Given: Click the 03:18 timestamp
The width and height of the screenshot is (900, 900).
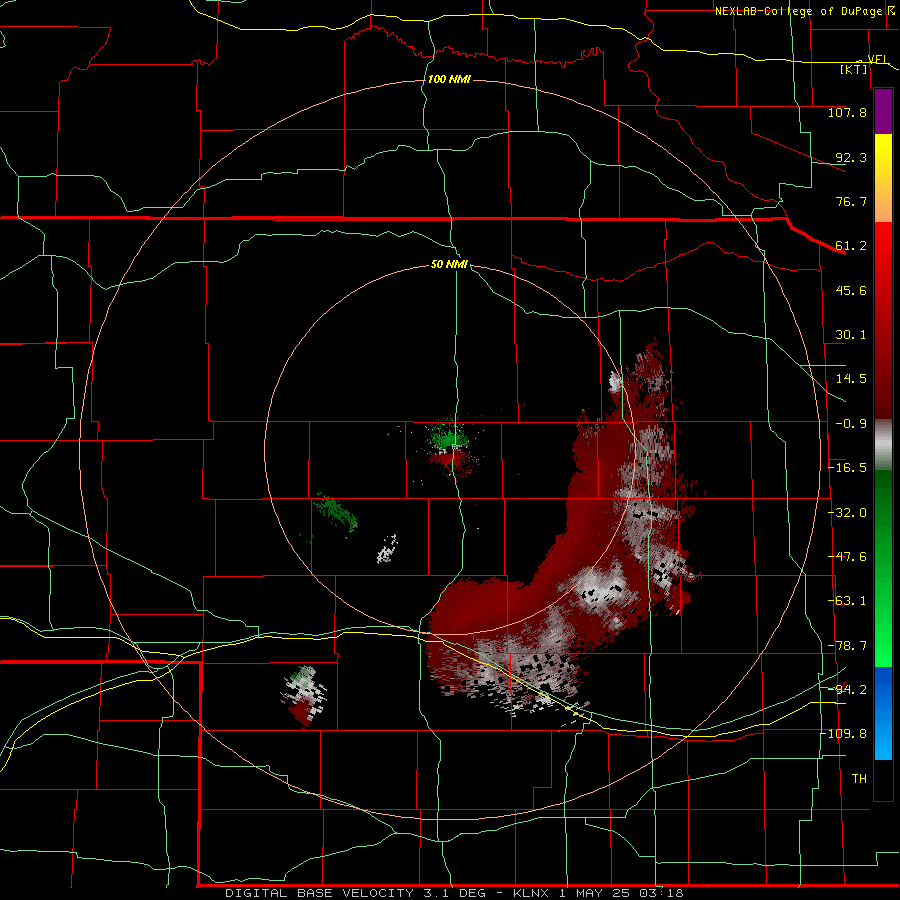Looking at the screenshot, I should [659, 893].
